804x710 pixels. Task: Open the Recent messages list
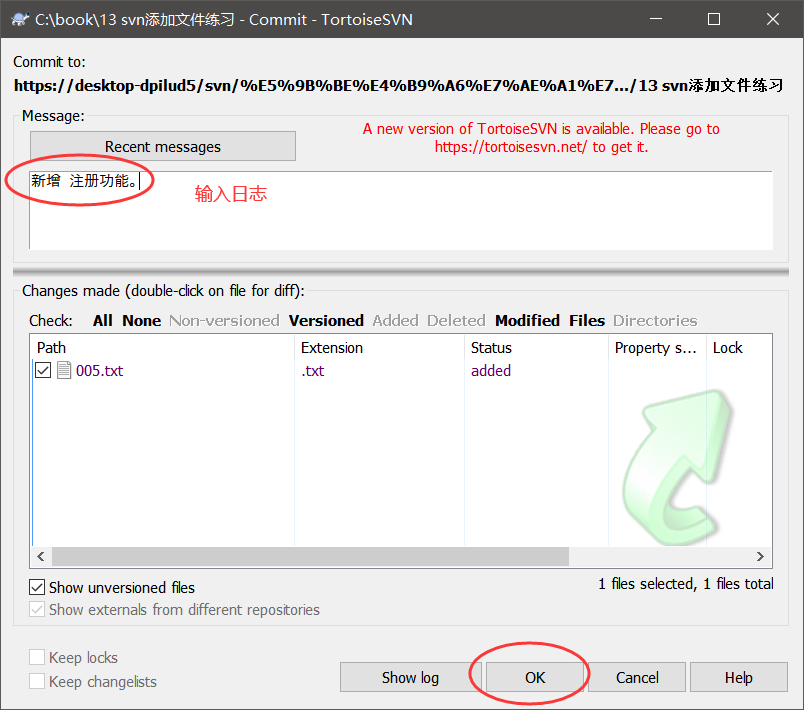163,147
